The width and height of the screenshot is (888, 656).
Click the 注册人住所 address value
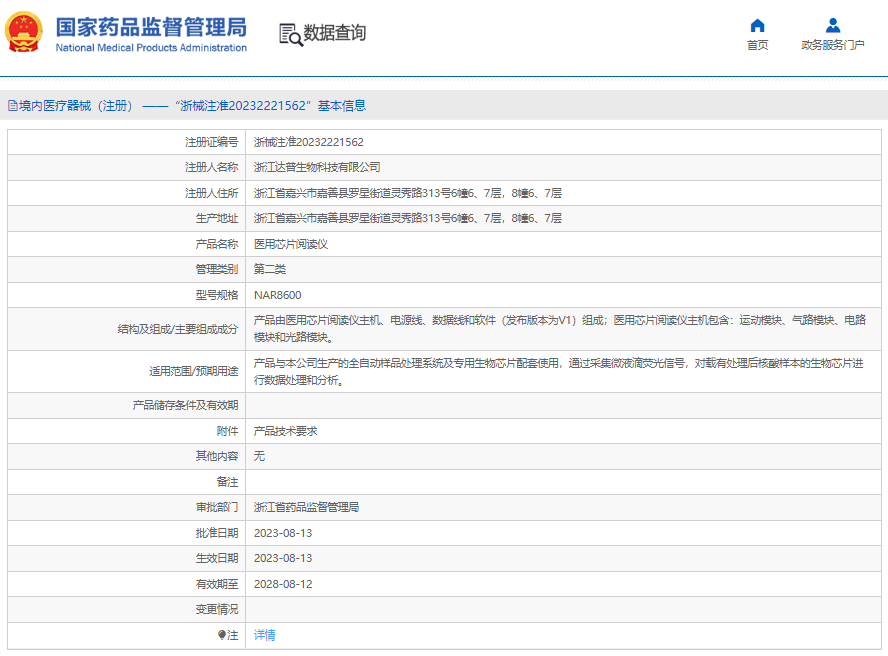click(408, 193)
